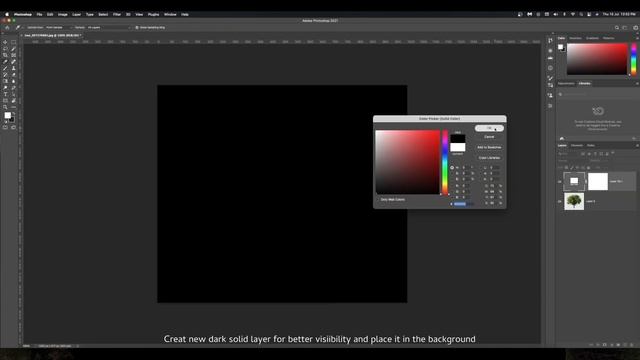Switch to the Channels tab
The image size is (640, 360).
pos(577,145)
